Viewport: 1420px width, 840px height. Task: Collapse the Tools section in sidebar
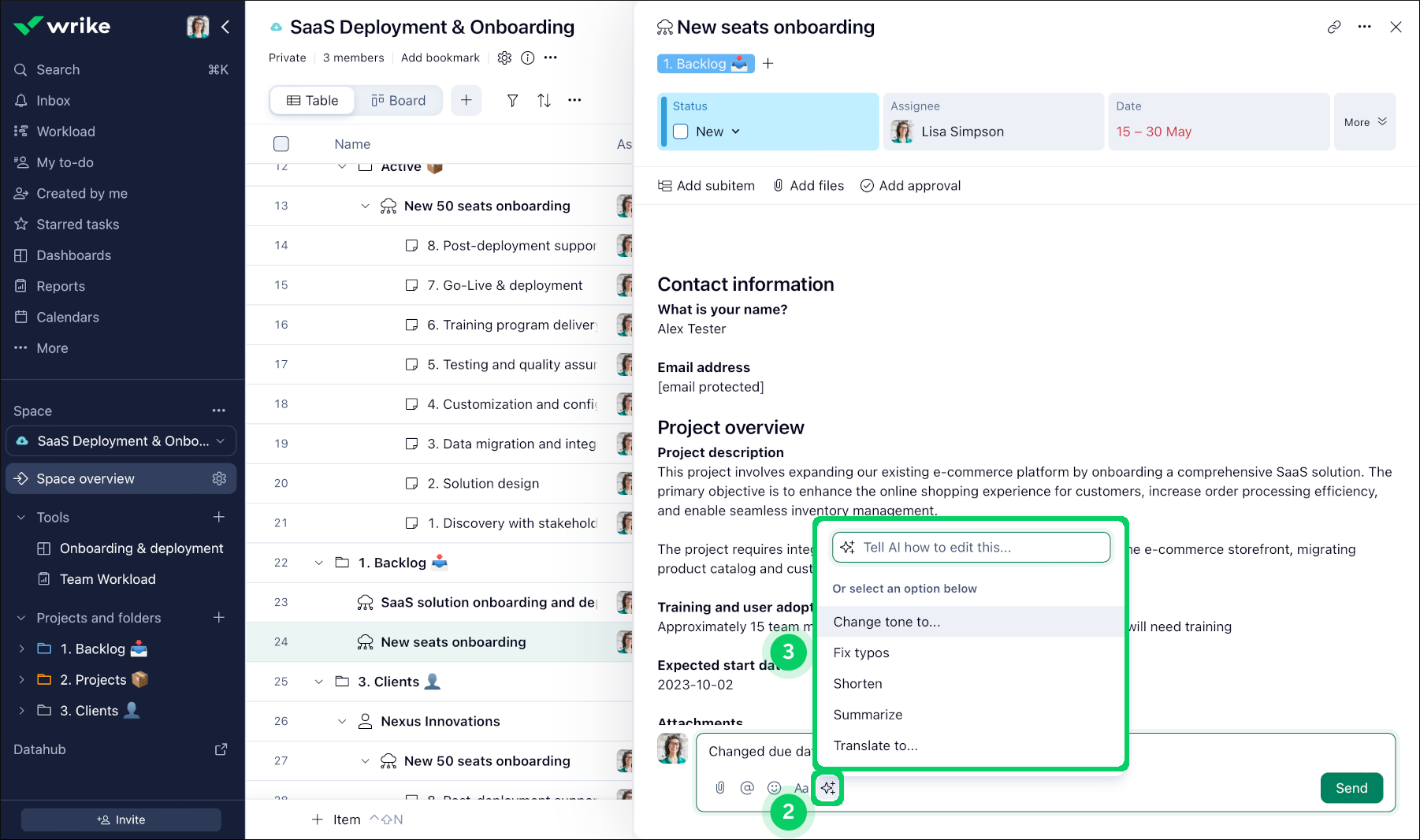coord(21,518)
